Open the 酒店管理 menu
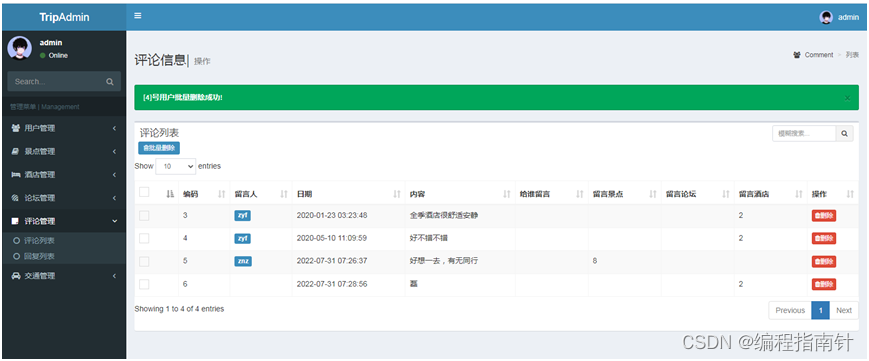Viewport: 869px width, 361px height. tap(64, 175)
